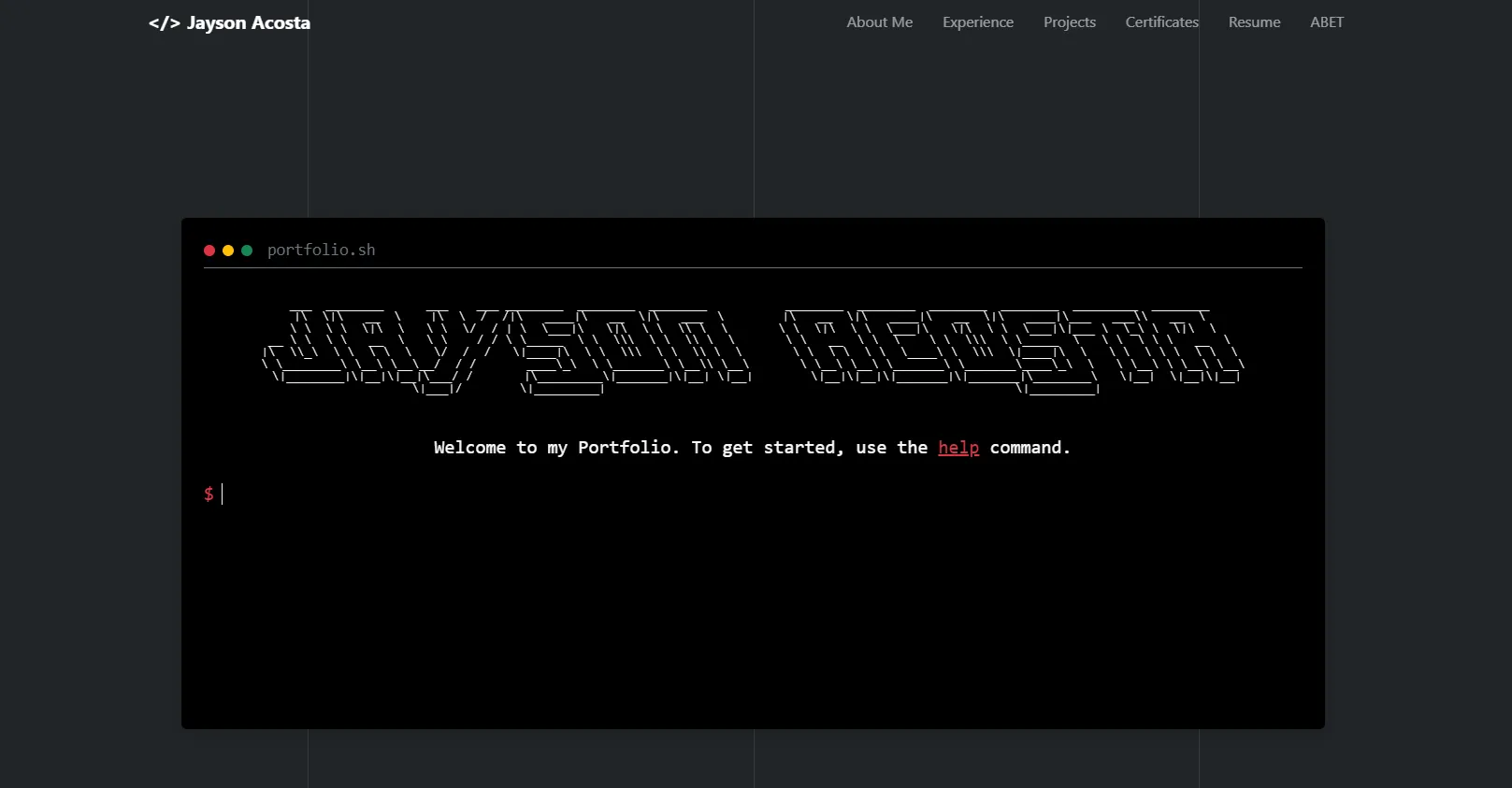Click the red terminal window dot
This screenshot has height=788, width=1512.
[x=209, y=251]
